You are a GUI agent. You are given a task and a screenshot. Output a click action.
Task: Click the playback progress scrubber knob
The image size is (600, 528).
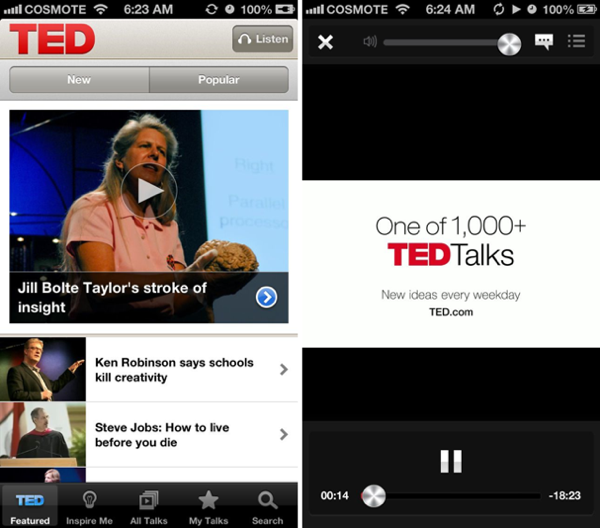coord(373,496)
